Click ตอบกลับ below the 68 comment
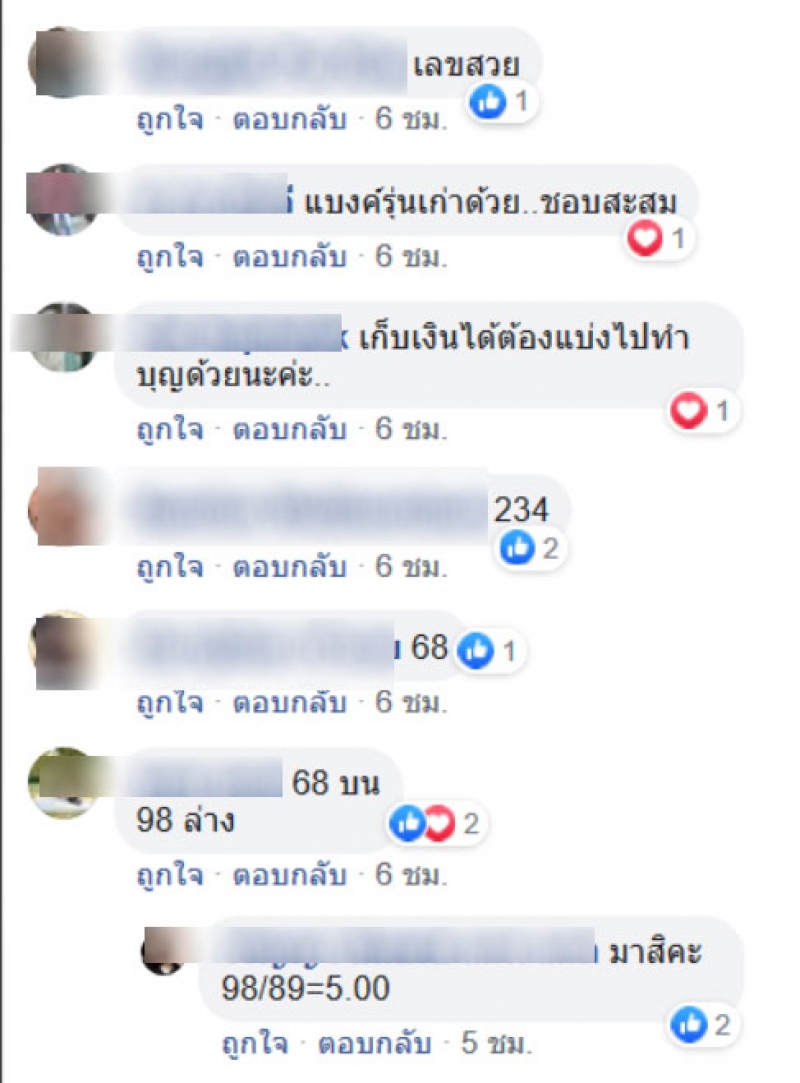Viewport: 800px width, 1083px height. 289,702
